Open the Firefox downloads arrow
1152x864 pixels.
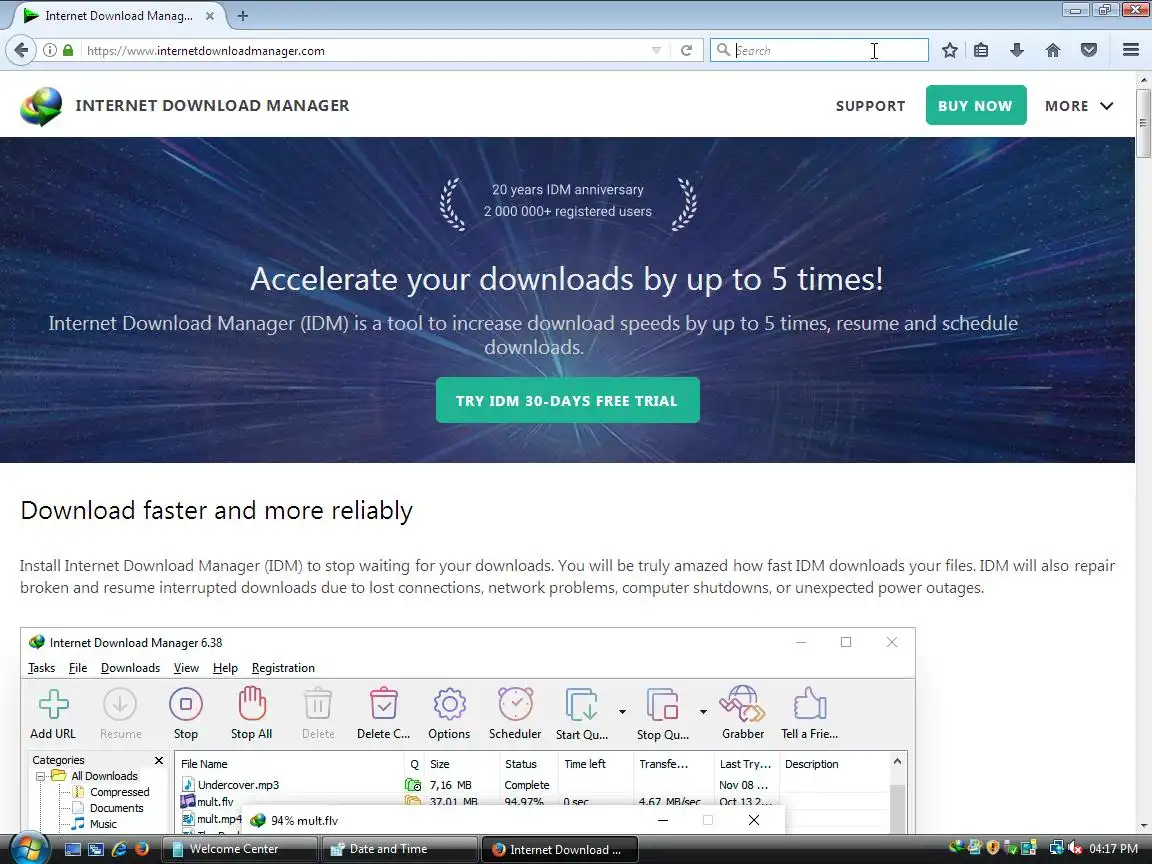point(1017,51)
